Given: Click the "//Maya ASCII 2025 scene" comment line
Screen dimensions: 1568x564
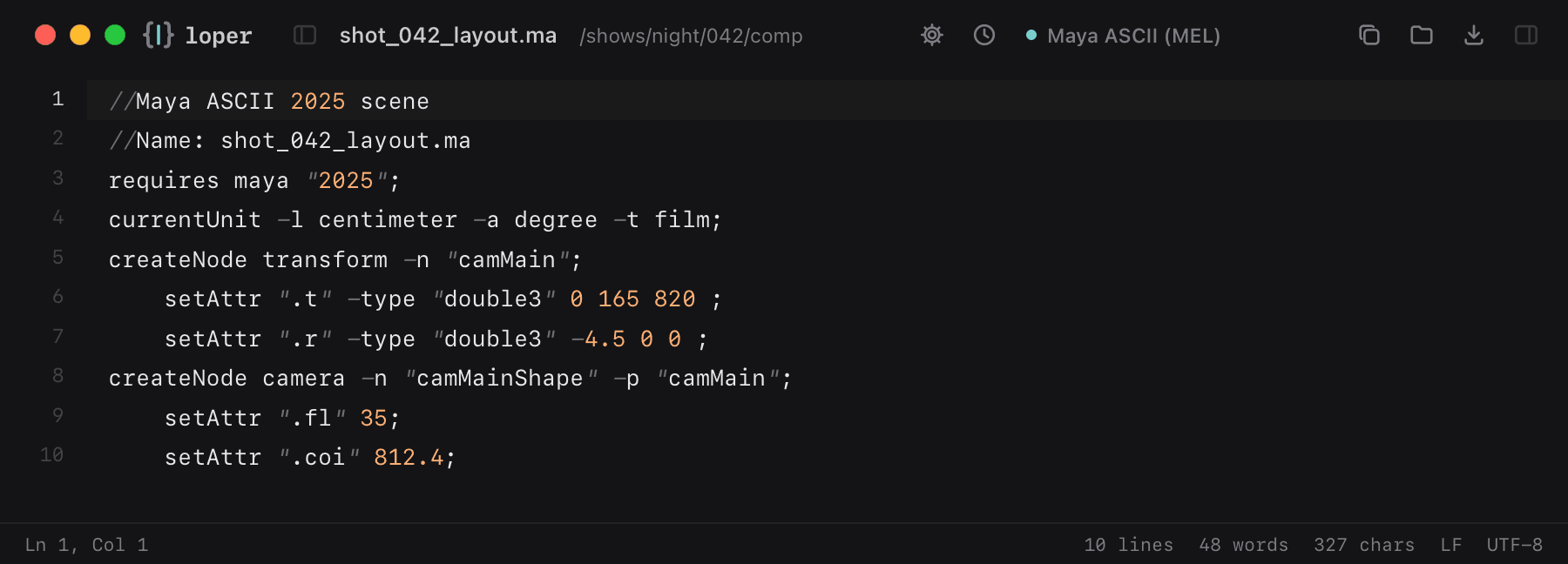Looking at the screenshot, I should (269, 101).
